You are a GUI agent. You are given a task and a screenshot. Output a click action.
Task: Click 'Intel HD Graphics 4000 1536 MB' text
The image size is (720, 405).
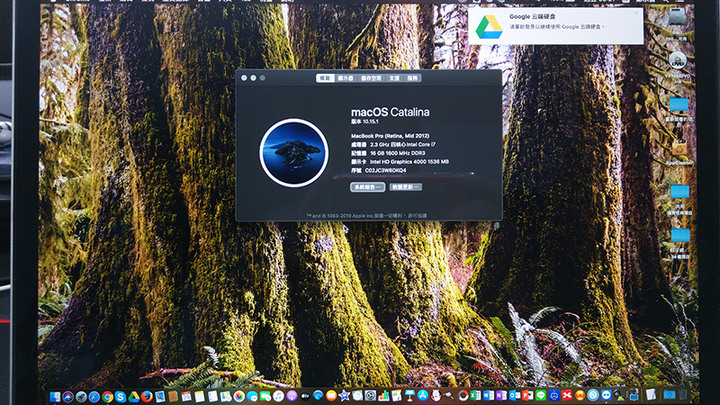pos(410,162)
